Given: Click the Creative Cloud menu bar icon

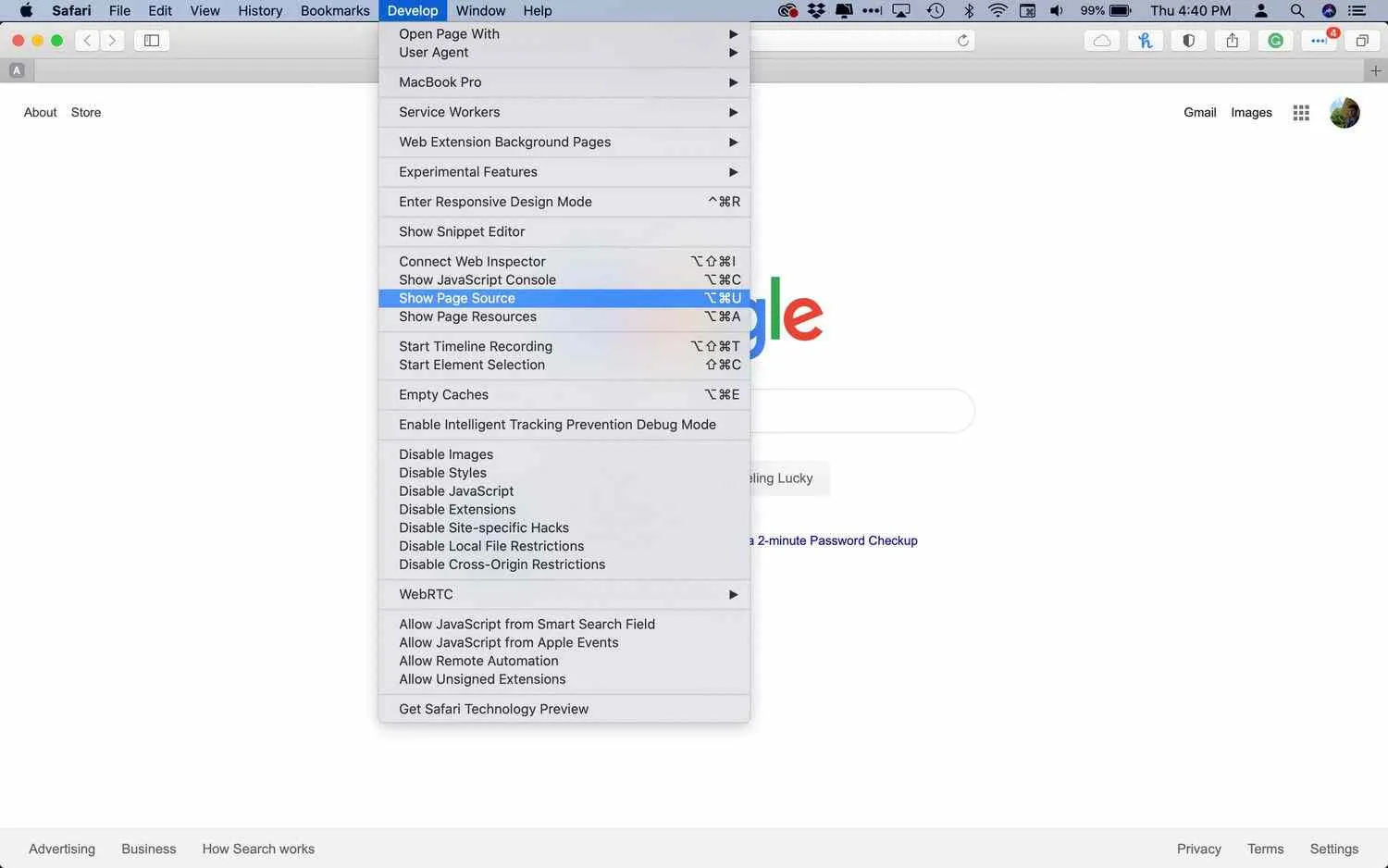Looking at the screenshot, I should click(x=787, y=11).
